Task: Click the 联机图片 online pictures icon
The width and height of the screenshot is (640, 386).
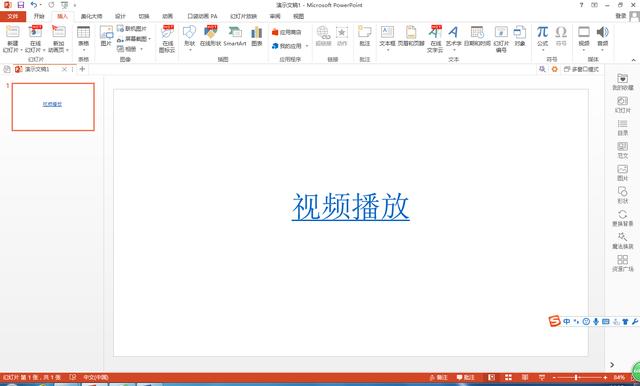Action: click(x=131, y=29)
